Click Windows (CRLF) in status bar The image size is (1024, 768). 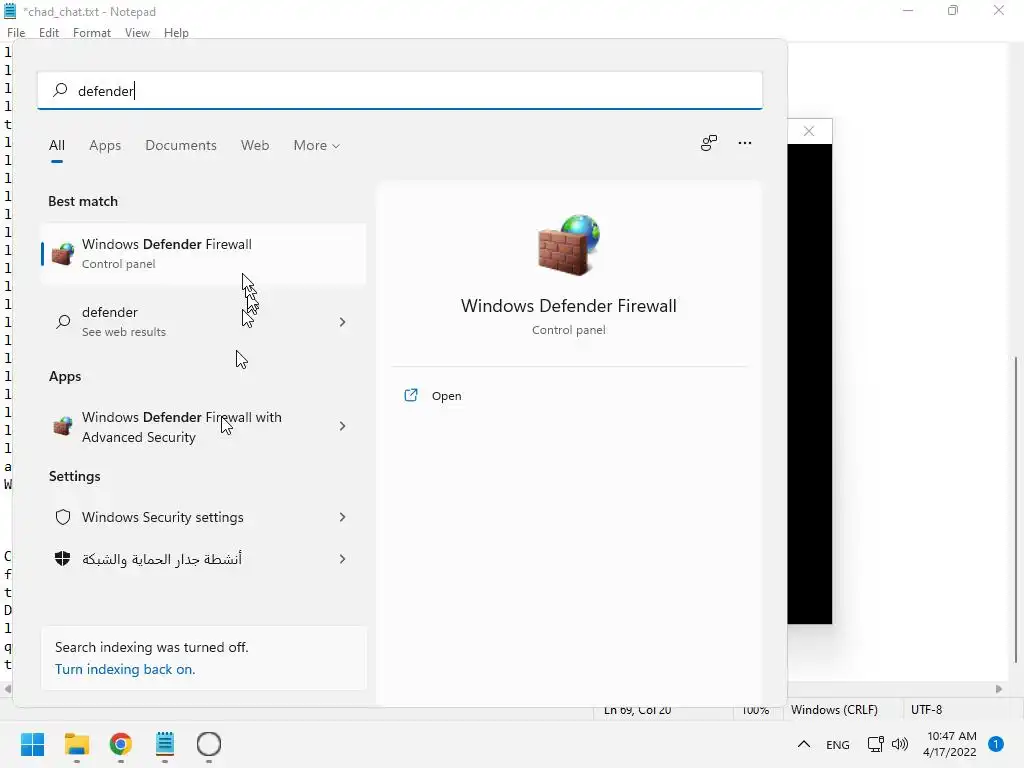[834, 710]
